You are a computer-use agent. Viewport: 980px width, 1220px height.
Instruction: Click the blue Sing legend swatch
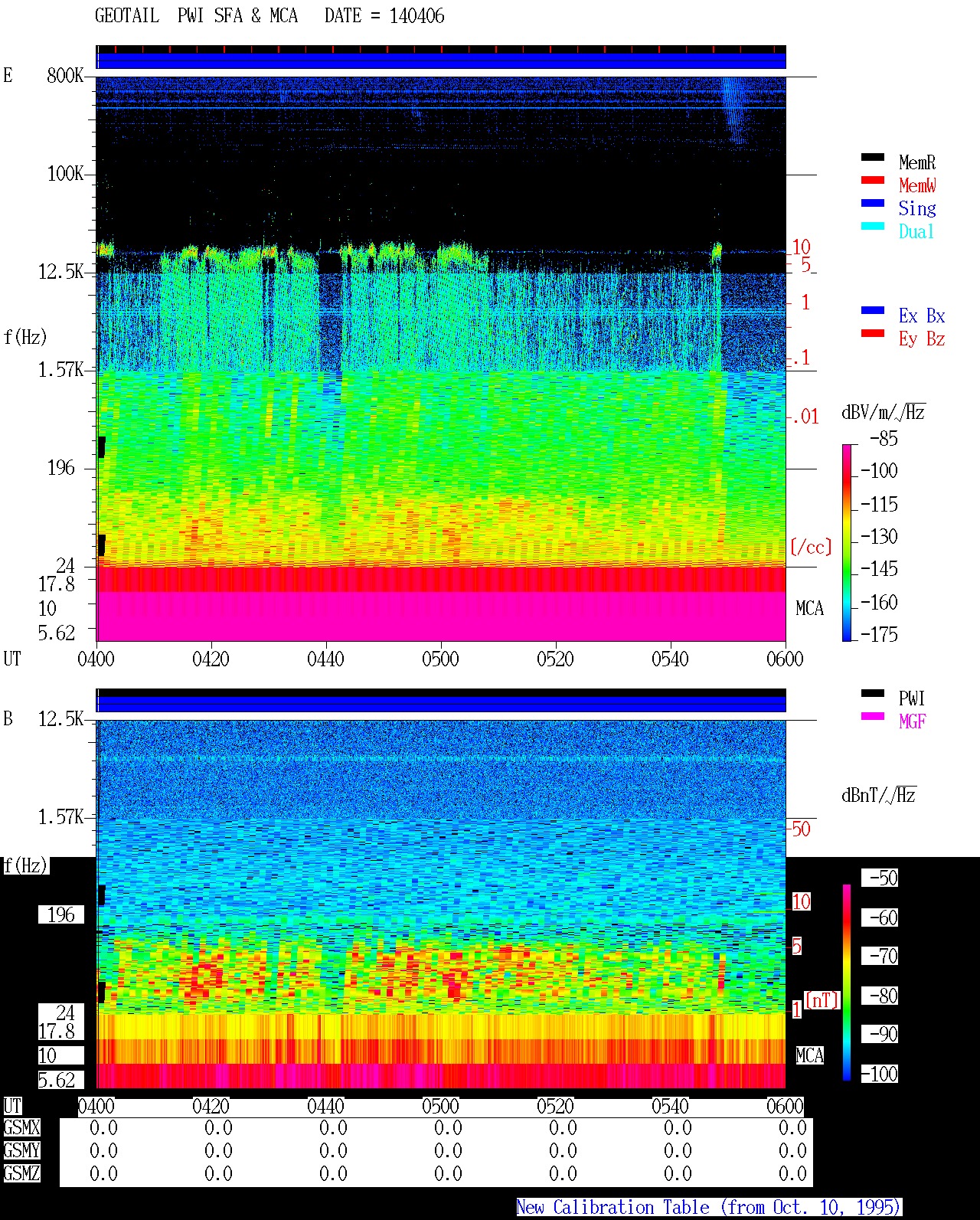click(x=872, y=203)
